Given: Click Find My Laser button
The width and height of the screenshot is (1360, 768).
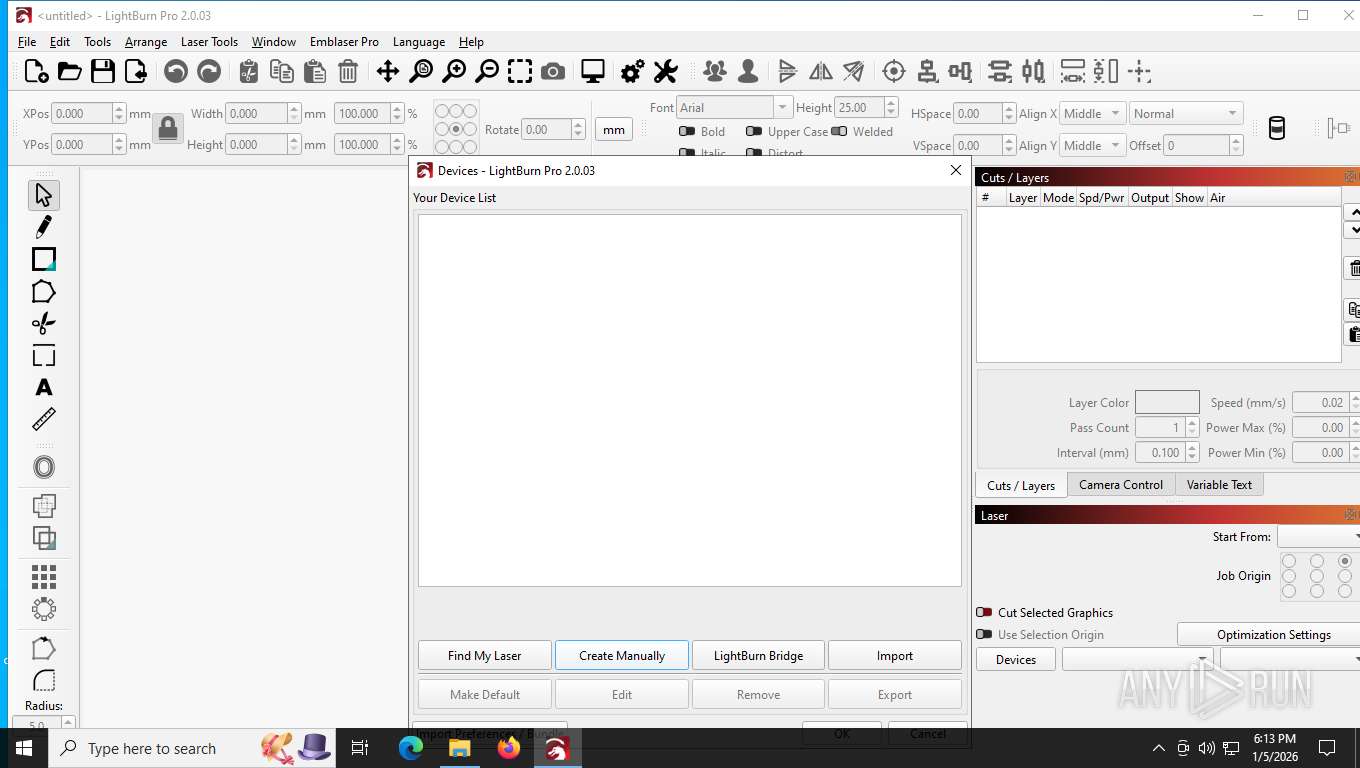Looking at the screenshot, I should click(485, 655).
